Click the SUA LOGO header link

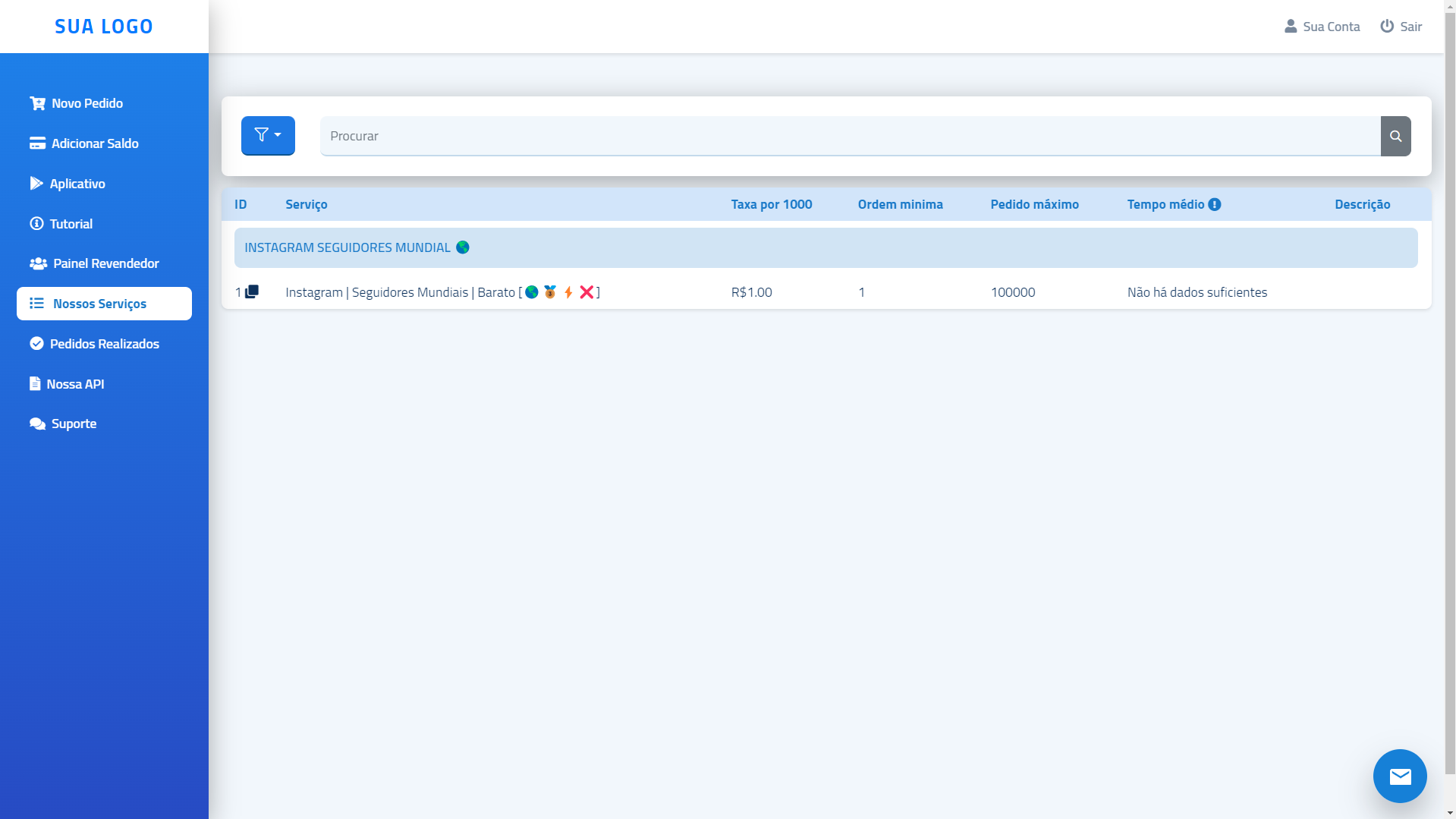pos(103,26)
